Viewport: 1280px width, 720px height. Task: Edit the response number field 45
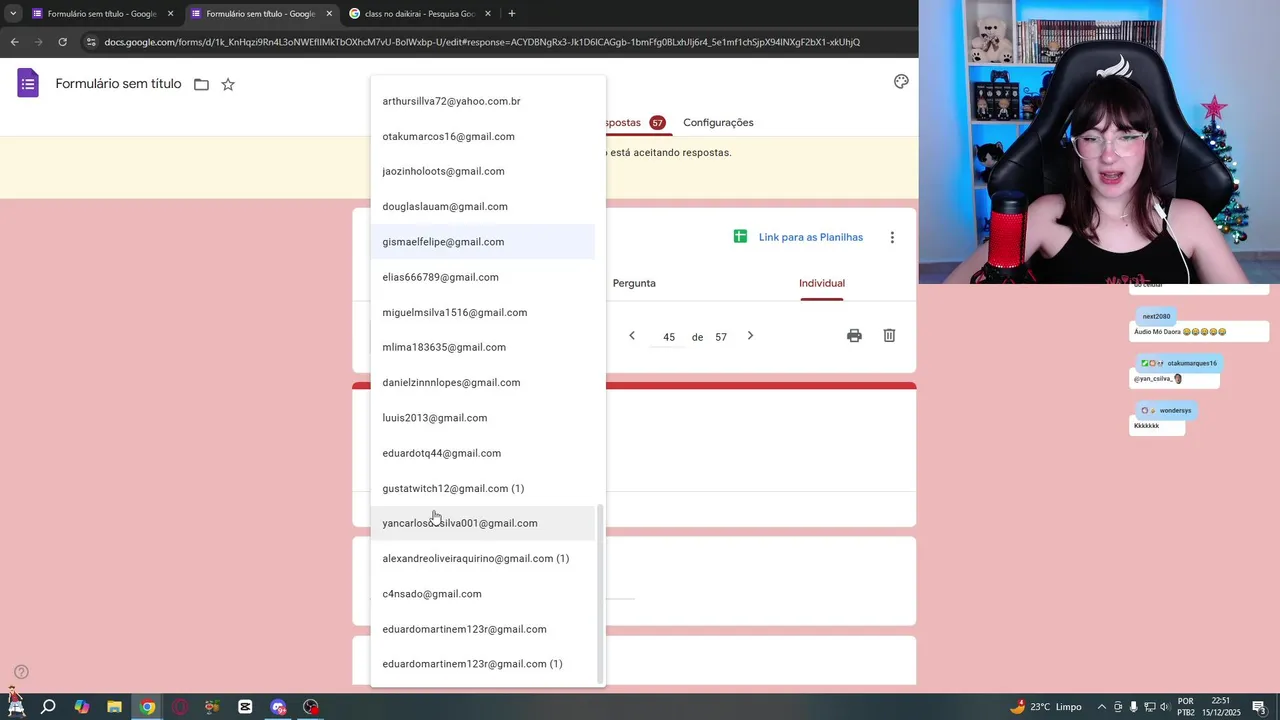(669, 337)
